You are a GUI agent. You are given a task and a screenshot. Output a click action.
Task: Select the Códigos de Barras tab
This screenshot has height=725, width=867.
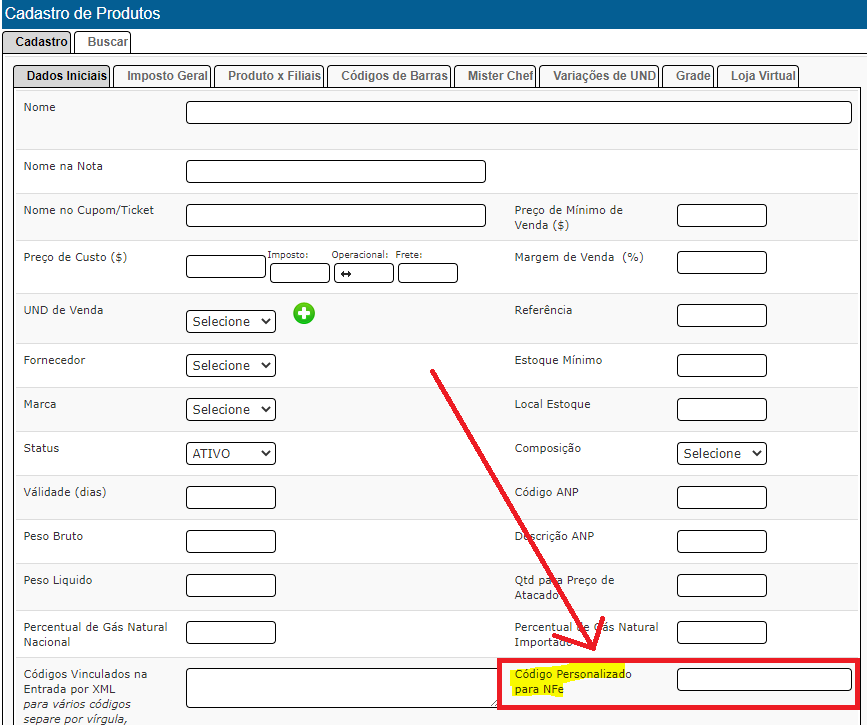pos(394,76)
